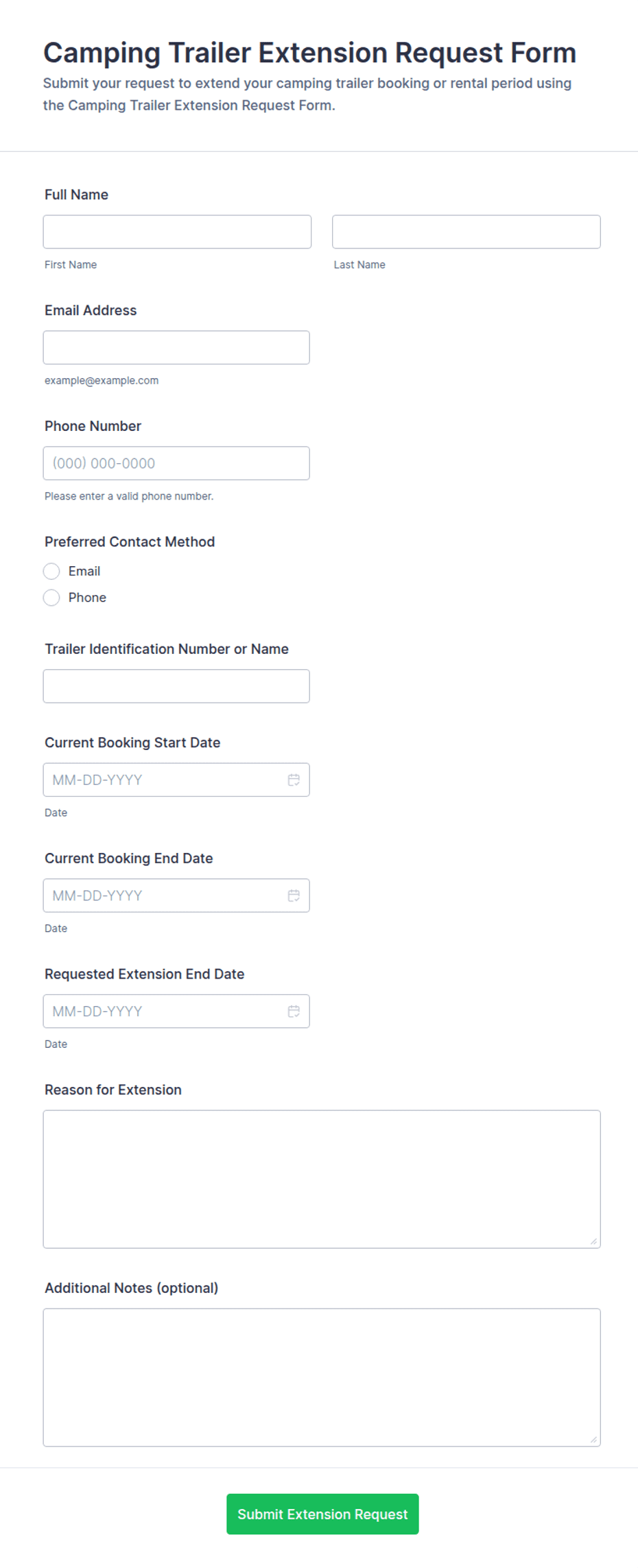638x1568 pixels.
Task: Open calendar icon for Requested Extension End Date
Action: coord(294,1011)
